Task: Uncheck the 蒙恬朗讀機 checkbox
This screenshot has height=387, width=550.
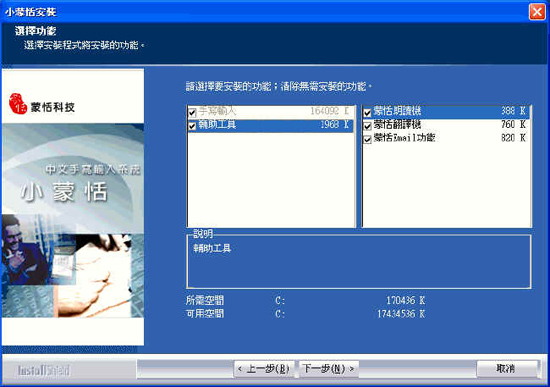Action: [367, 113]
